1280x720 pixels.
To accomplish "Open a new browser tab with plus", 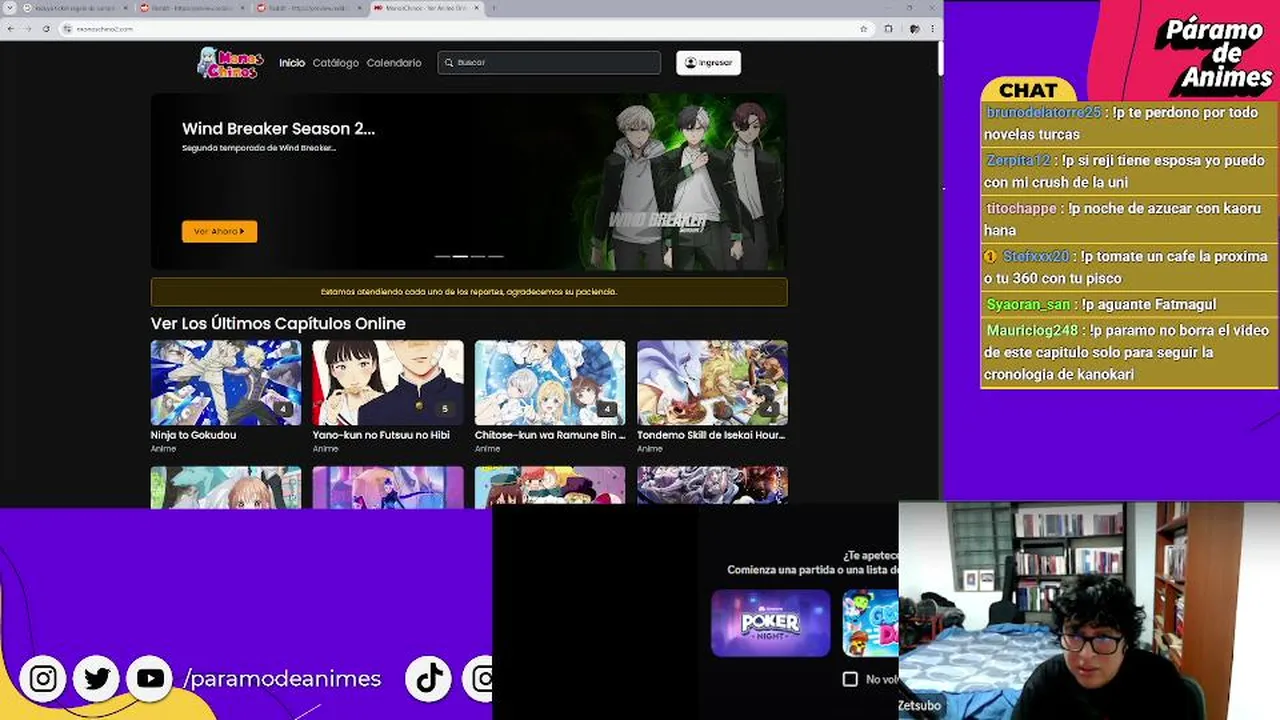I will pyautogui.click(x=493, y=8).
